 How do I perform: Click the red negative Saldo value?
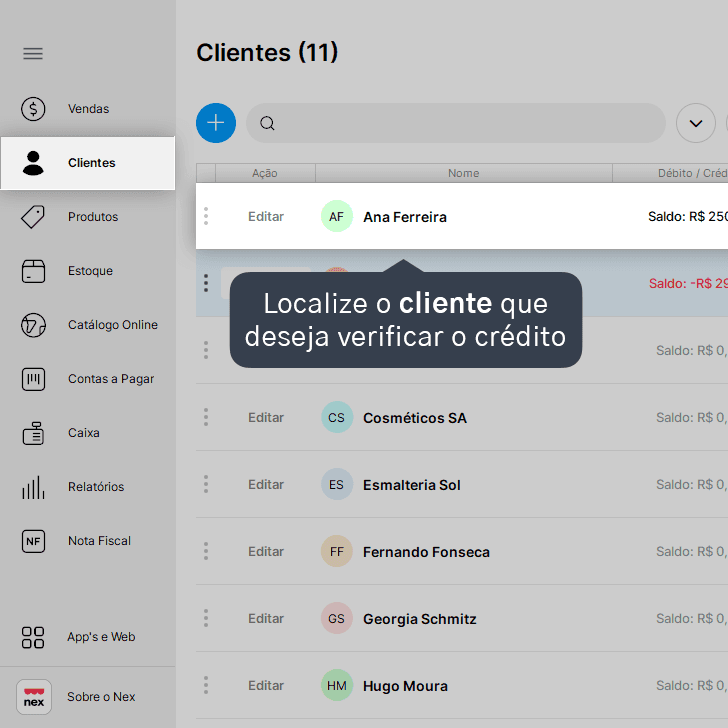(x=688, y=284)
